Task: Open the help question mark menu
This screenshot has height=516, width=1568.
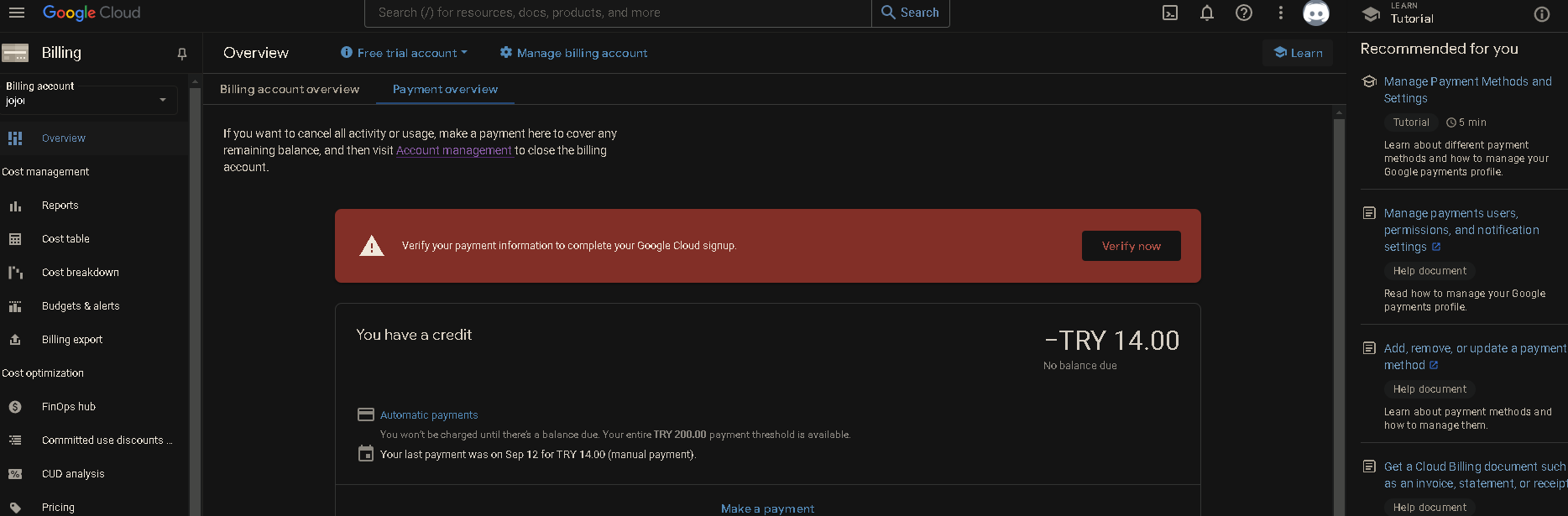Action: tap(1244, 13)
